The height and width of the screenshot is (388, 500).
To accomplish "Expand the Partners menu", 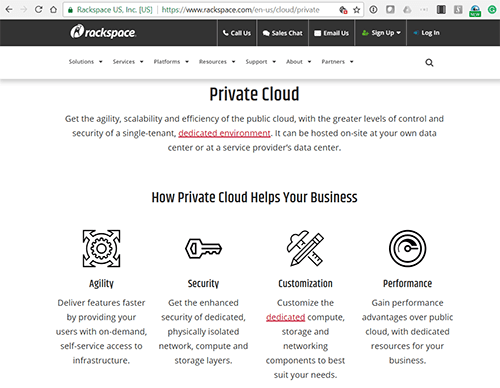I will pyautogui.click(x=337, y=62).
